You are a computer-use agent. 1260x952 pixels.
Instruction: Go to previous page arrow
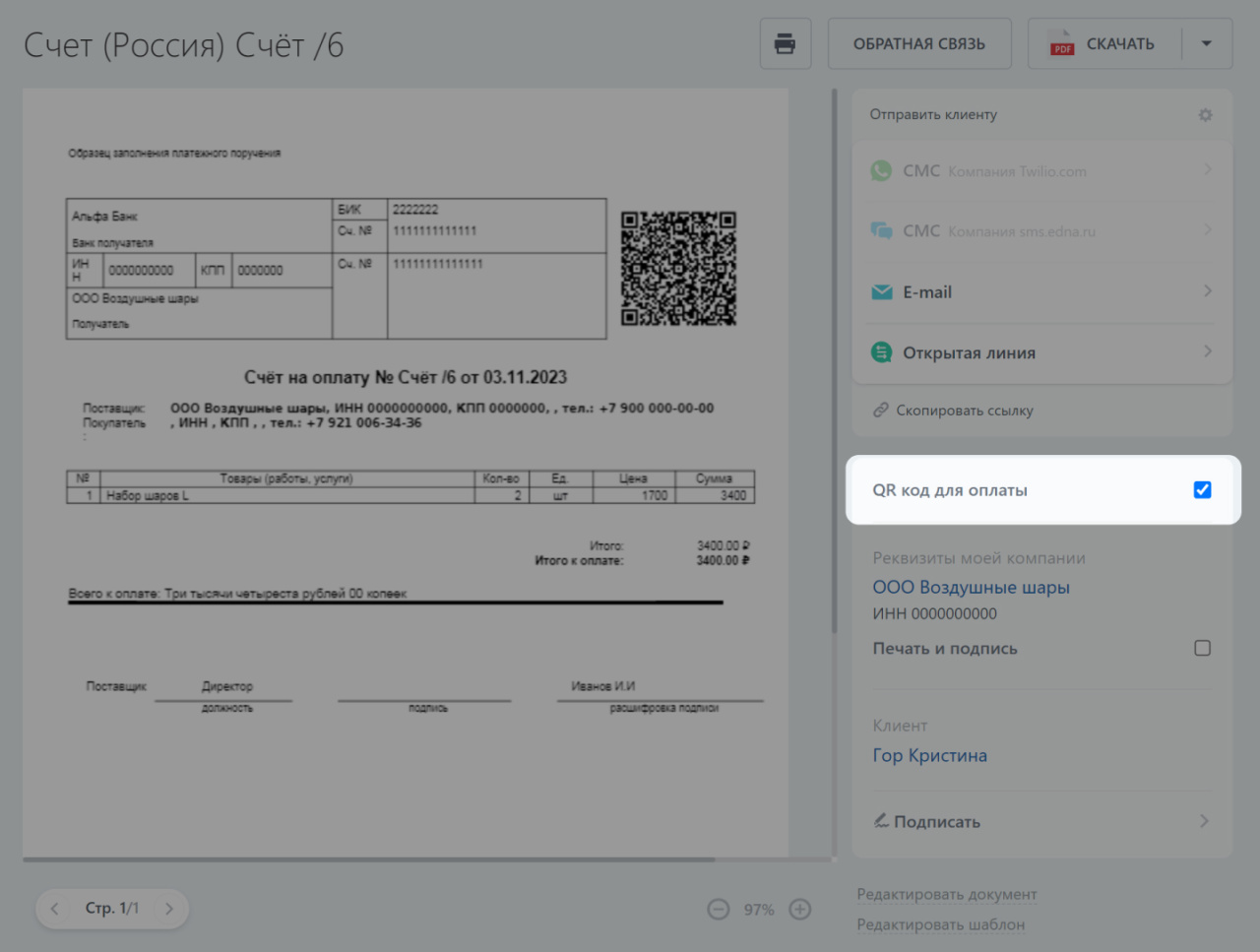(55, 909)
